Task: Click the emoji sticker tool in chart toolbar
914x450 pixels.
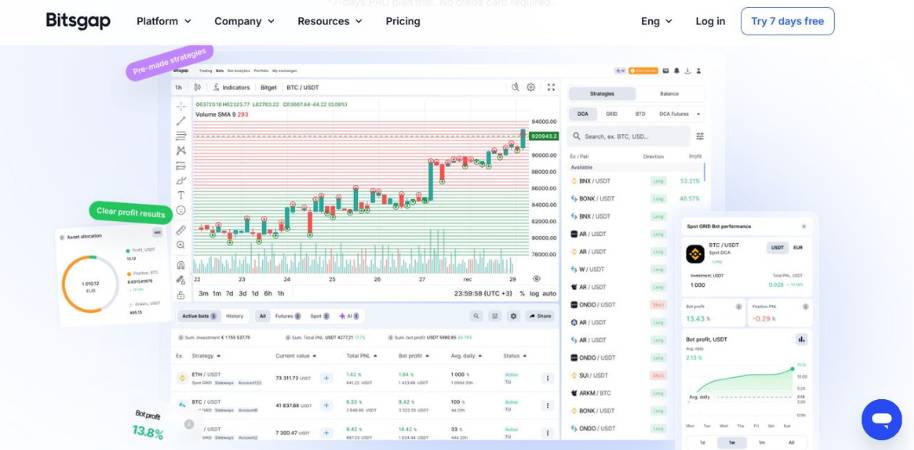Action: (x=181, y=211)
